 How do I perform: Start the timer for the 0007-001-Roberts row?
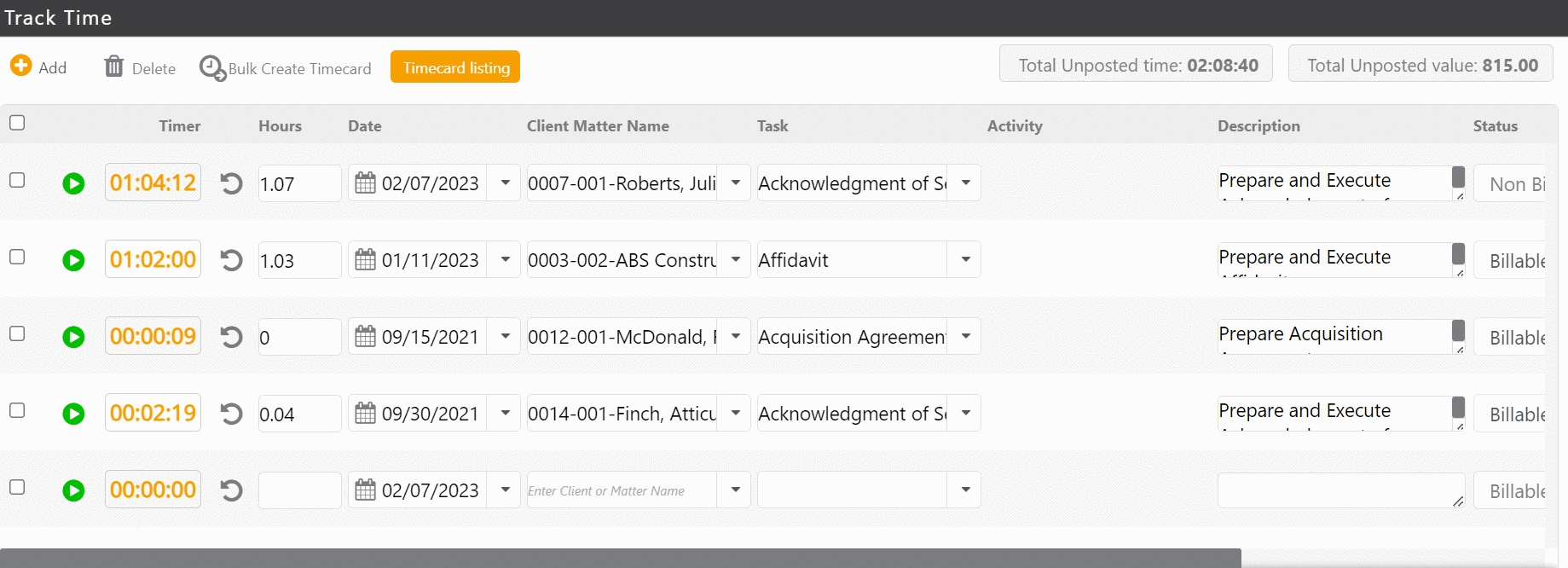click(73, 183)
